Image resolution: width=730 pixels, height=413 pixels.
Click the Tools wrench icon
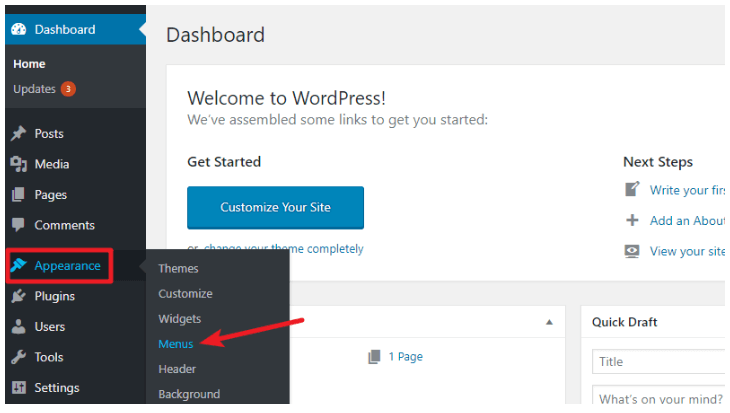click(x=19, y=357)
